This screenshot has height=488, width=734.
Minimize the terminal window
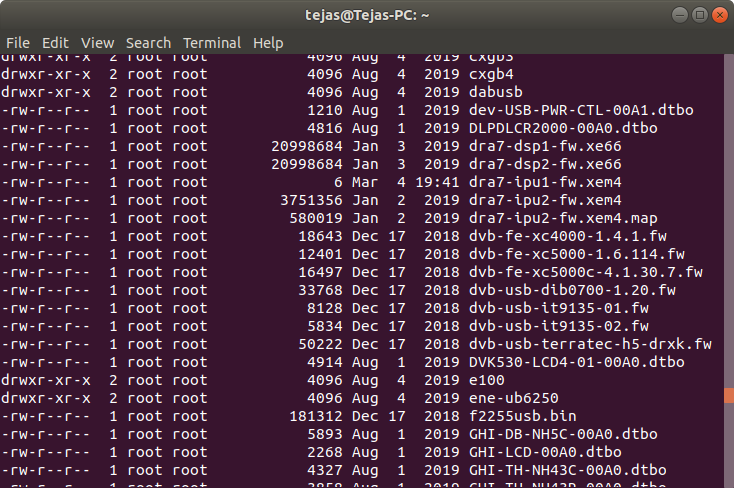(x=680, y=15)
